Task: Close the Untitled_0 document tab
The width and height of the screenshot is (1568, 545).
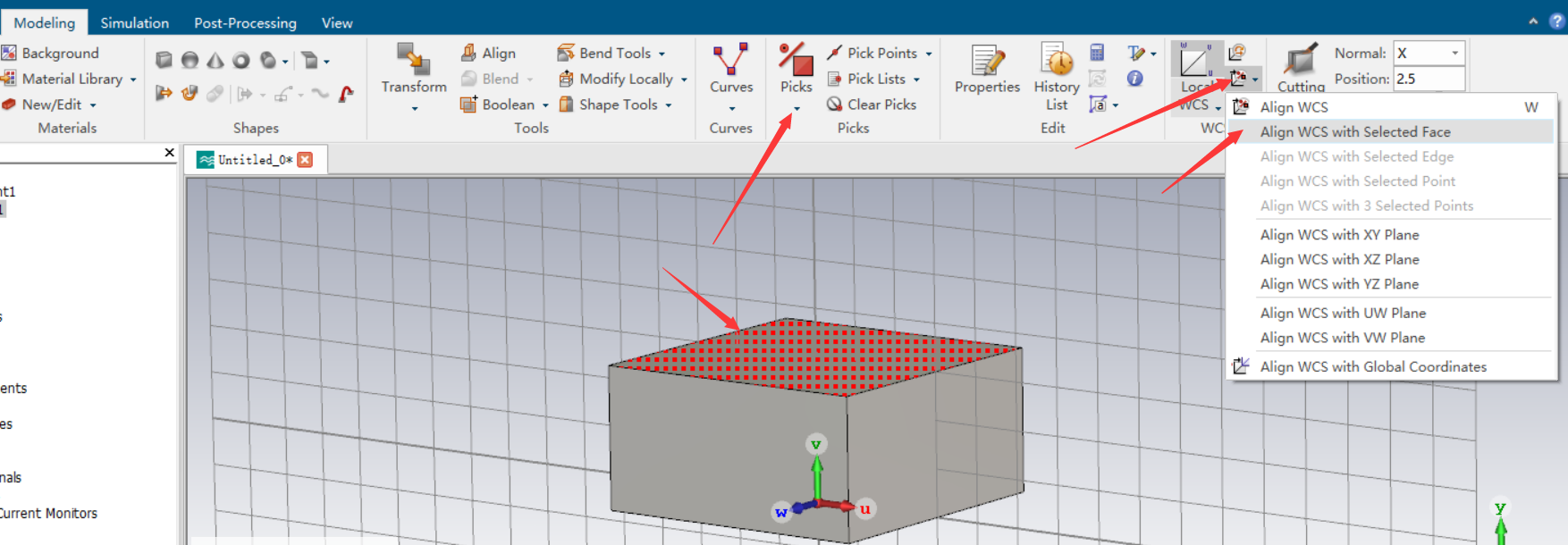Action: (x=305, y=159)
